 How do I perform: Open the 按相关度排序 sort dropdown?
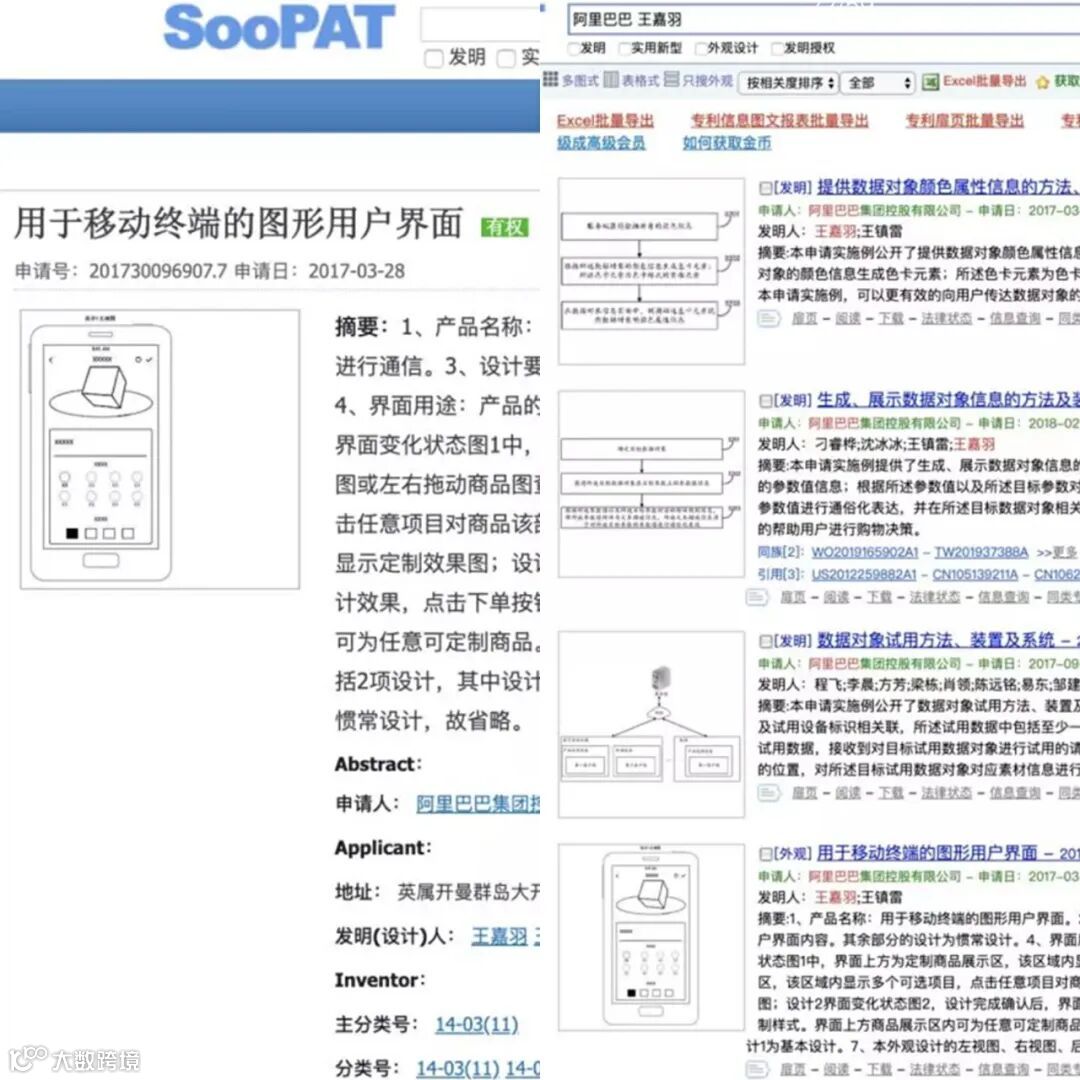[x=789, y=83]
